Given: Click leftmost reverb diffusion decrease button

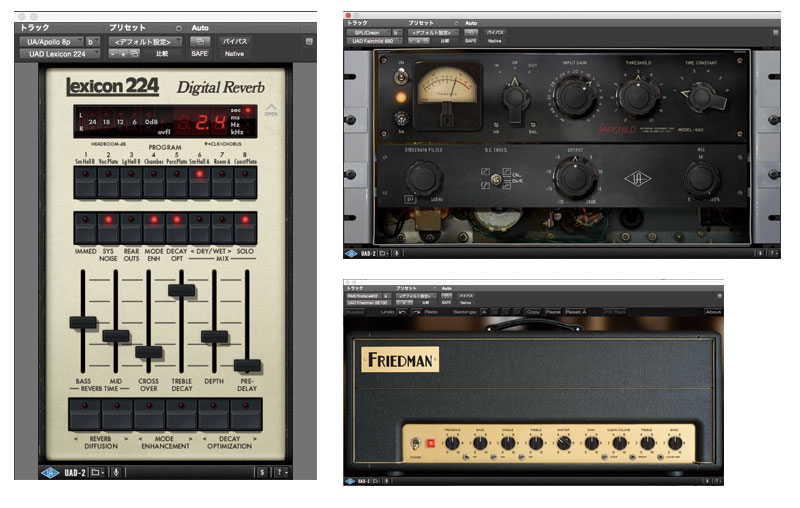Looking at the screenshot, I should pos(84,414).
